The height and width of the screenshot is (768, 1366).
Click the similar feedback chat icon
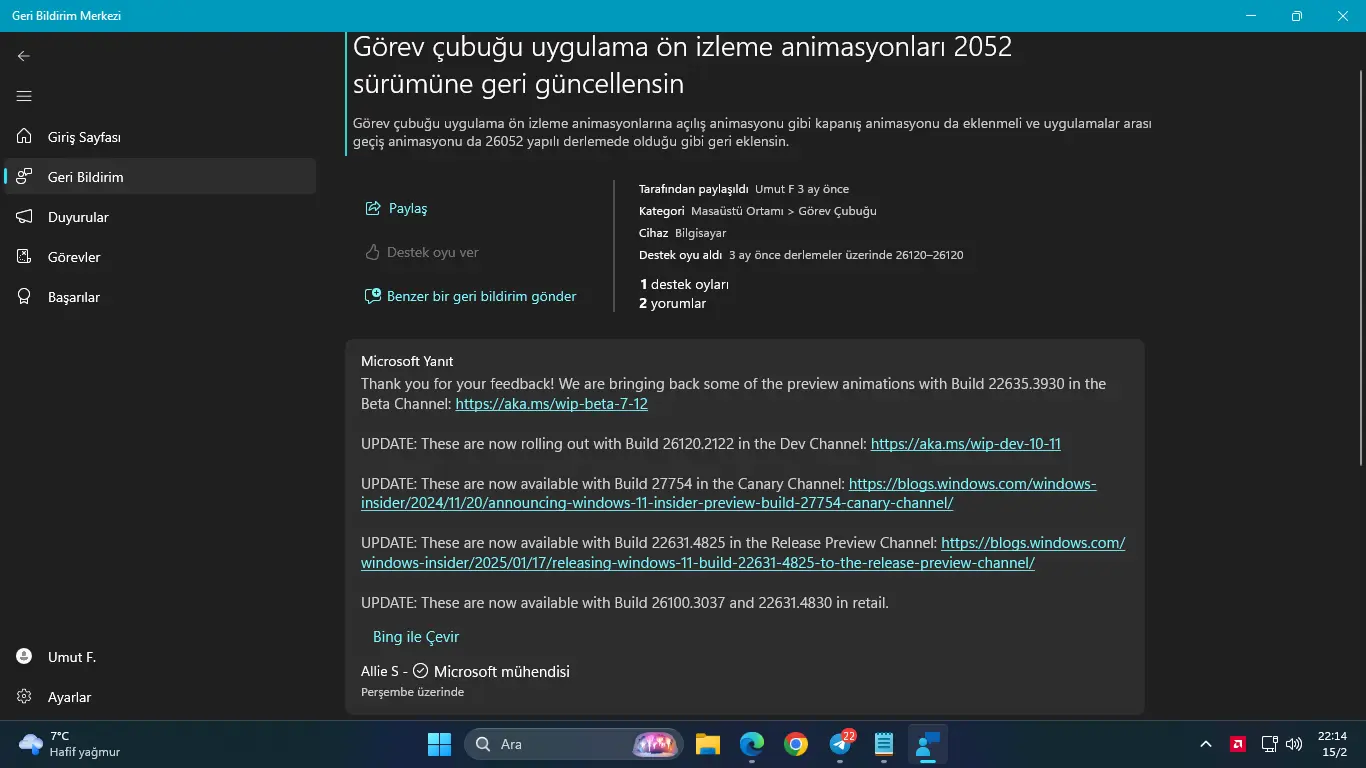(373, 296)
